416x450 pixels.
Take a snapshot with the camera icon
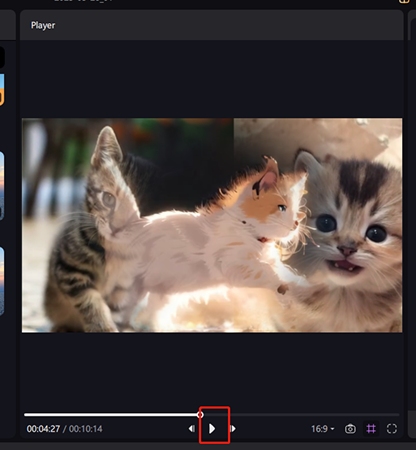350,429
